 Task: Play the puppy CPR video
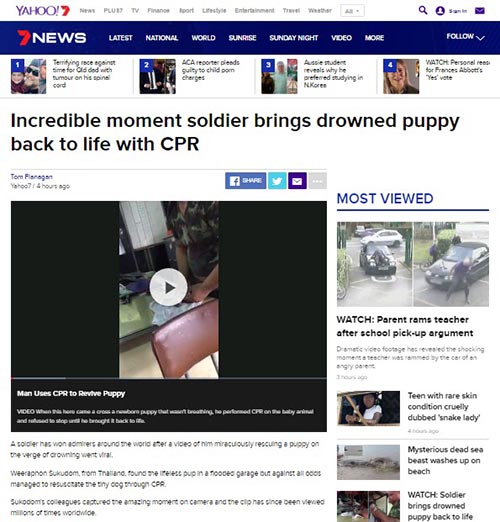168,287
